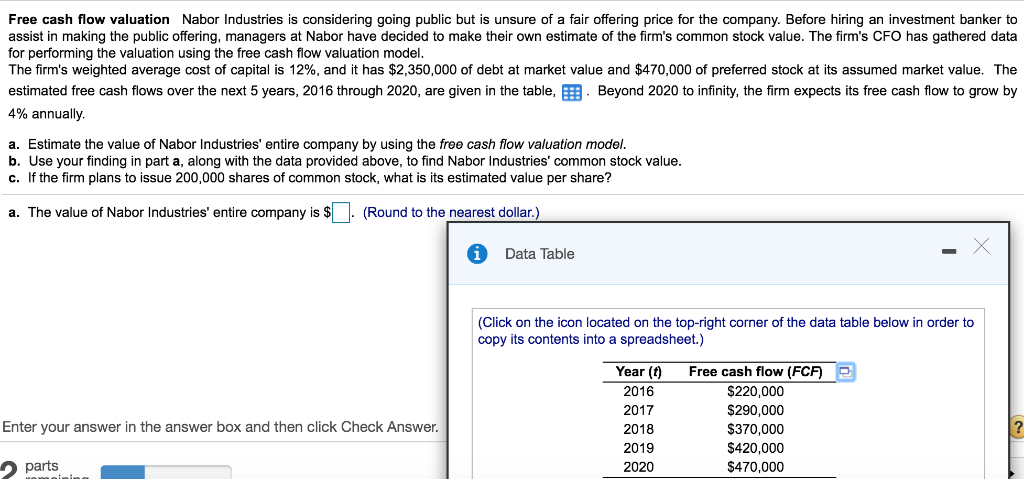Click the blue info icon beside Data Table

point(479,254)
